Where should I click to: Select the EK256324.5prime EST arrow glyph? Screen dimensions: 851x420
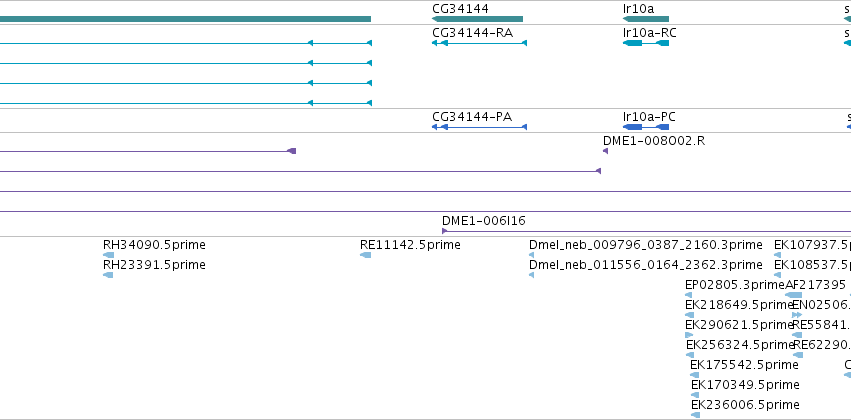690,355
